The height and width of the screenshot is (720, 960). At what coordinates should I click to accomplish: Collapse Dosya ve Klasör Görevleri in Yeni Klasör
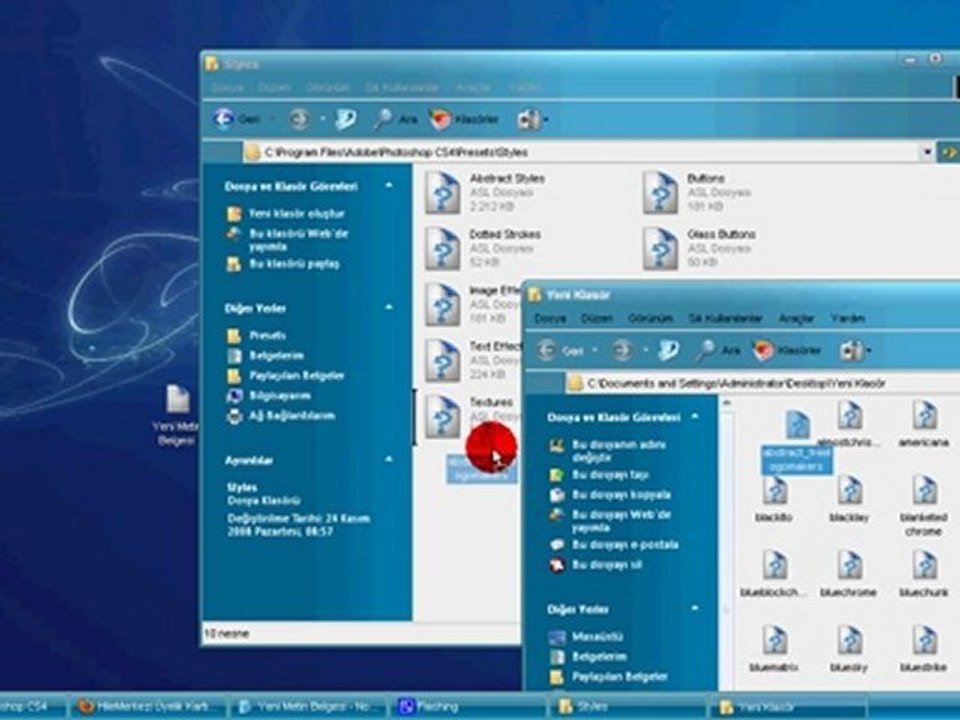tap(695, 416)
